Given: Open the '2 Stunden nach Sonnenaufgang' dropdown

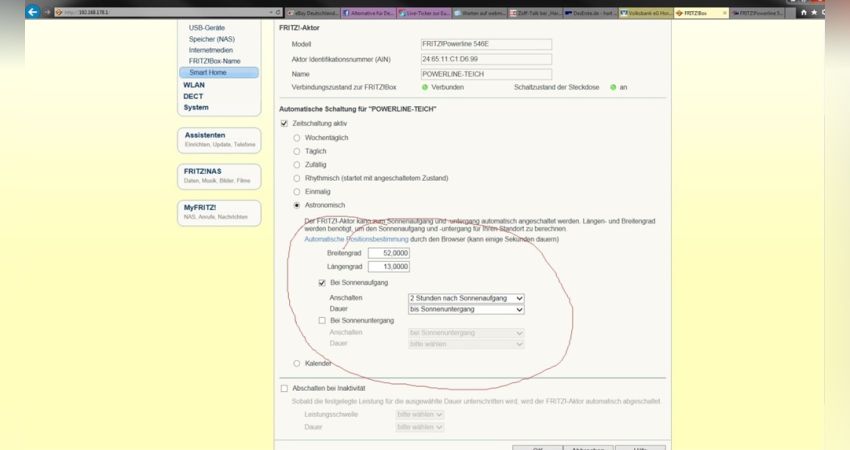Looking at the screenshot, I should click(466, 298).
